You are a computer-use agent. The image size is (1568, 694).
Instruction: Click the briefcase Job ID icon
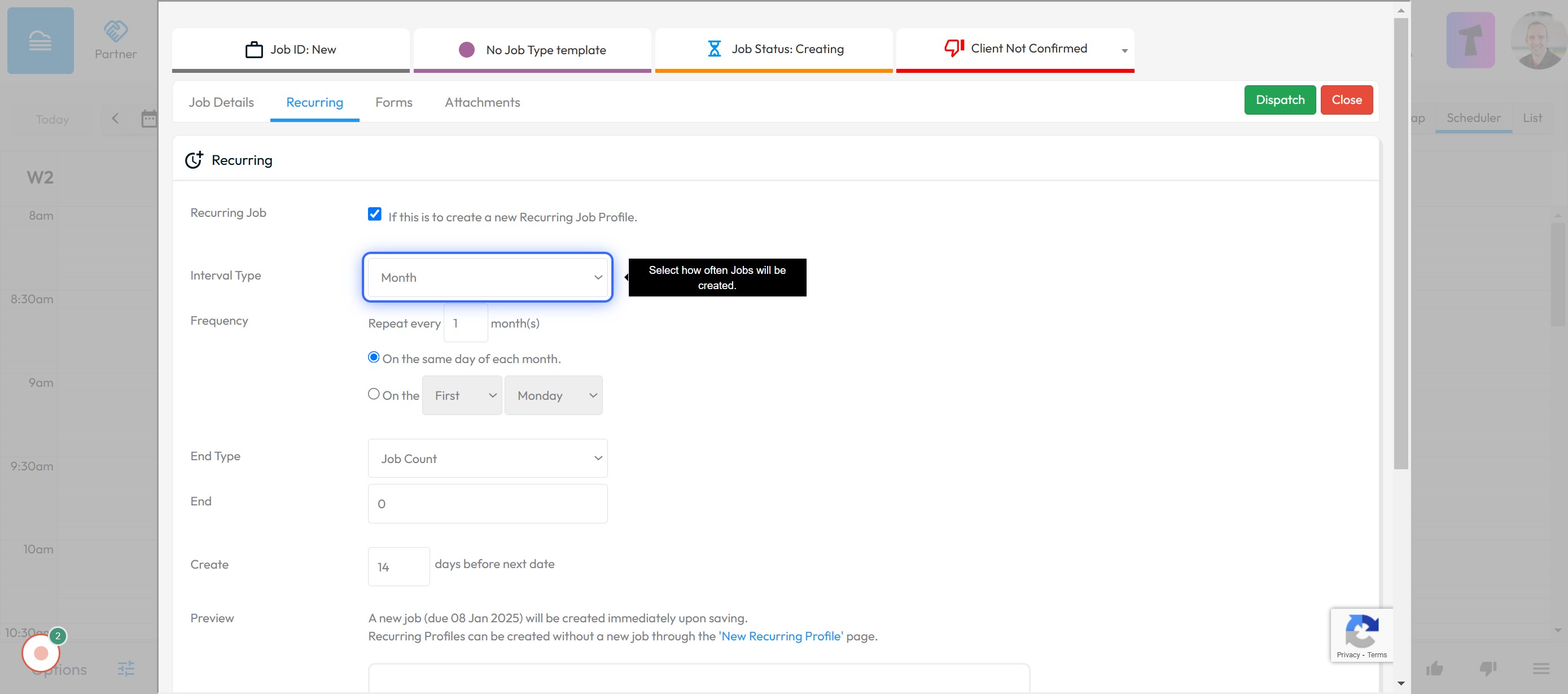[x=254, y=49]
